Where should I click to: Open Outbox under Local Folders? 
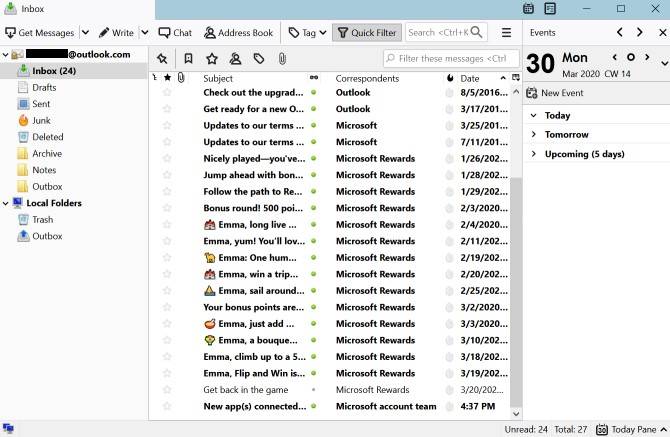[x=47, y=236]
